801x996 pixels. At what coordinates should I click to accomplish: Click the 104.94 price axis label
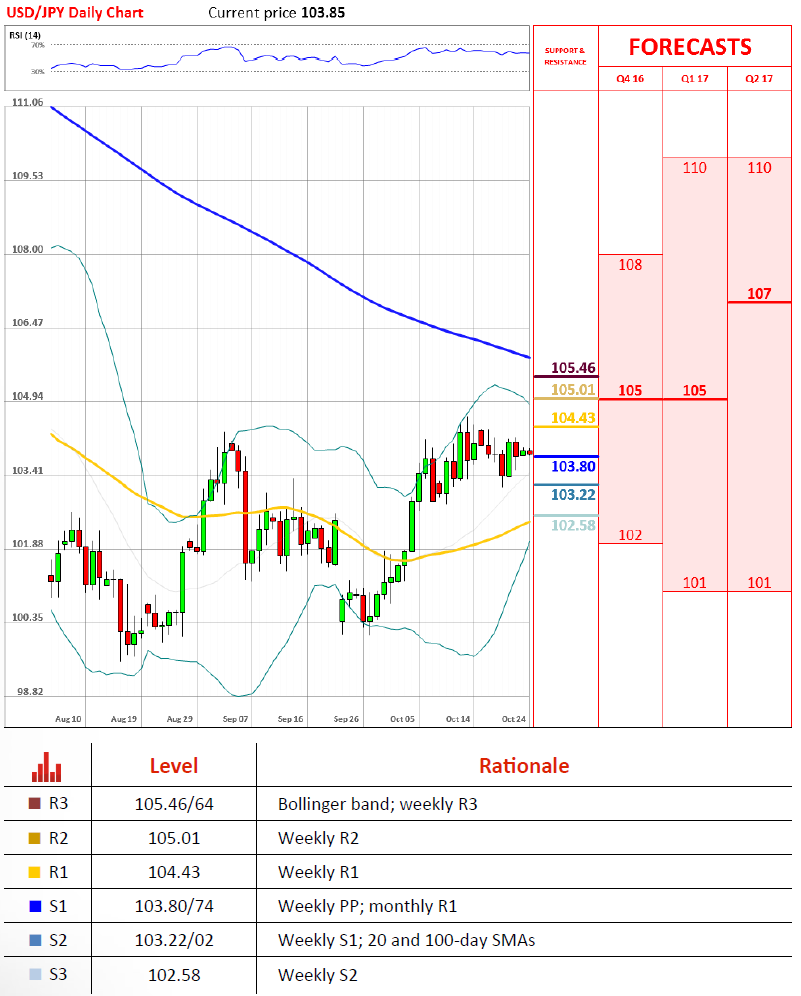pyautogui.click(x=28, y=396)
